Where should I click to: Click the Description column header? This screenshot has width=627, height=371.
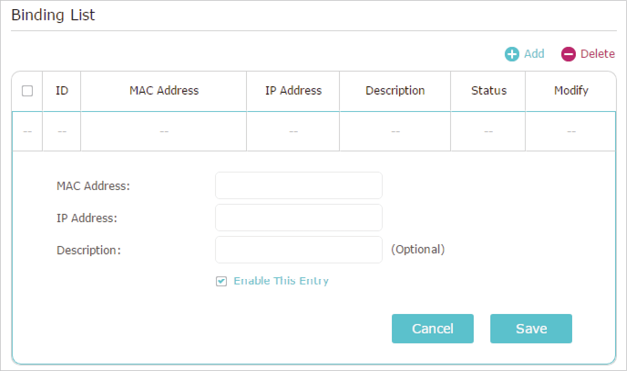click(395, 91)
